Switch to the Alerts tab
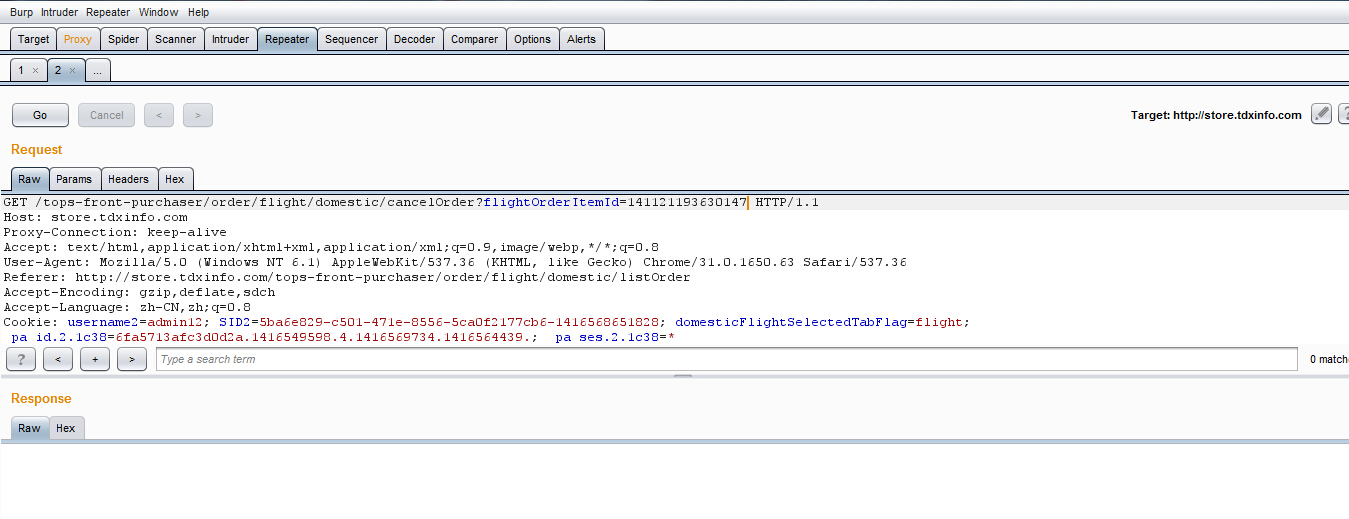This screenshot has height=519, width=1349. coord(581,39)
